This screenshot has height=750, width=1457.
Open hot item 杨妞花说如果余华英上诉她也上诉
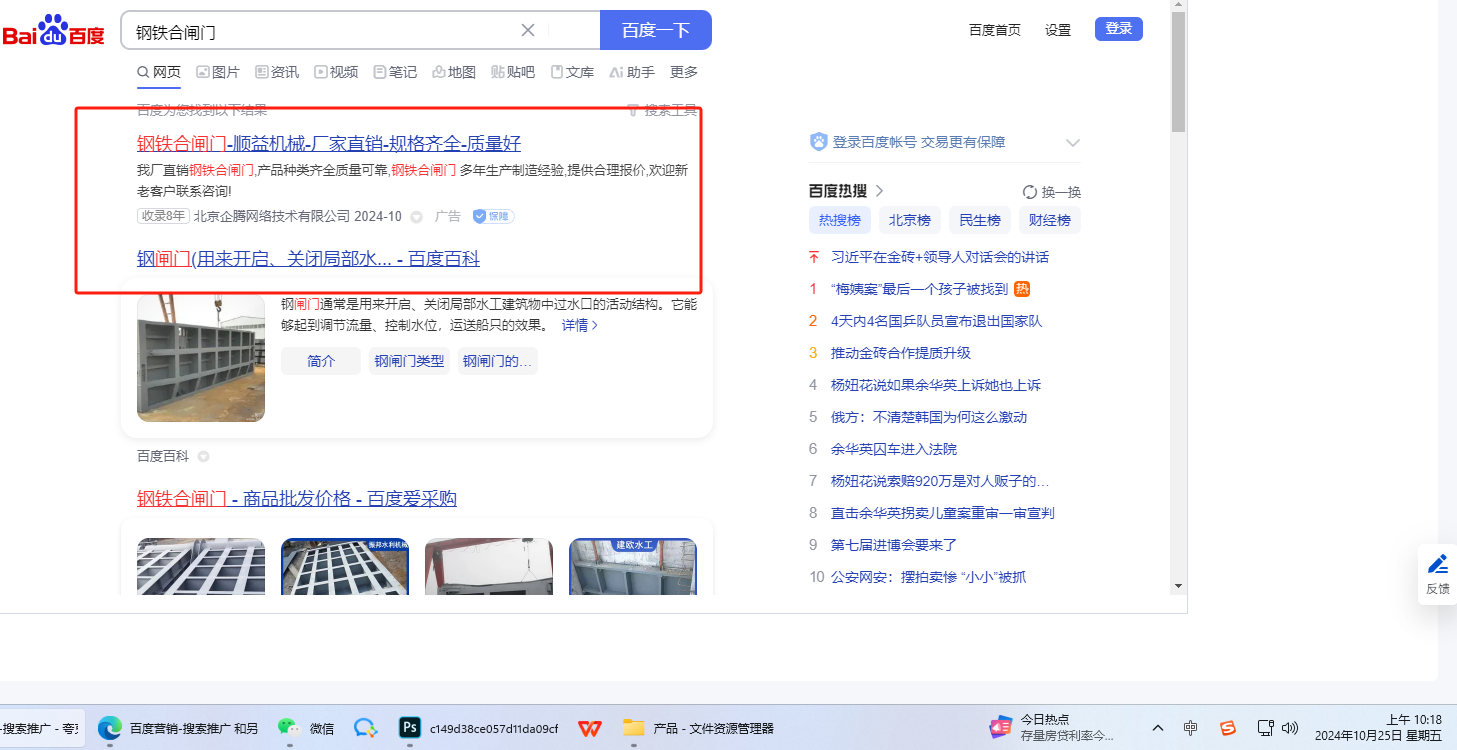[x=936, y=385]
